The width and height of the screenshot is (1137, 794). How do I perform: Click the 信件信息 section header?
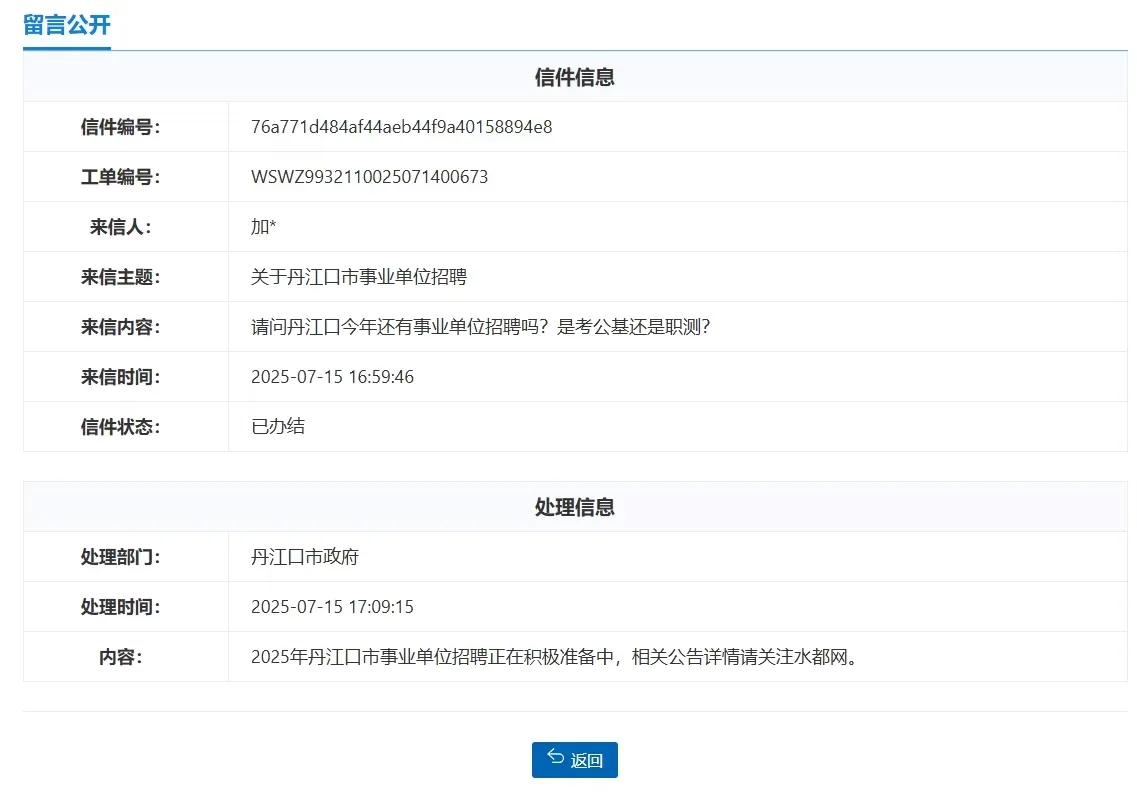[574, 77]
